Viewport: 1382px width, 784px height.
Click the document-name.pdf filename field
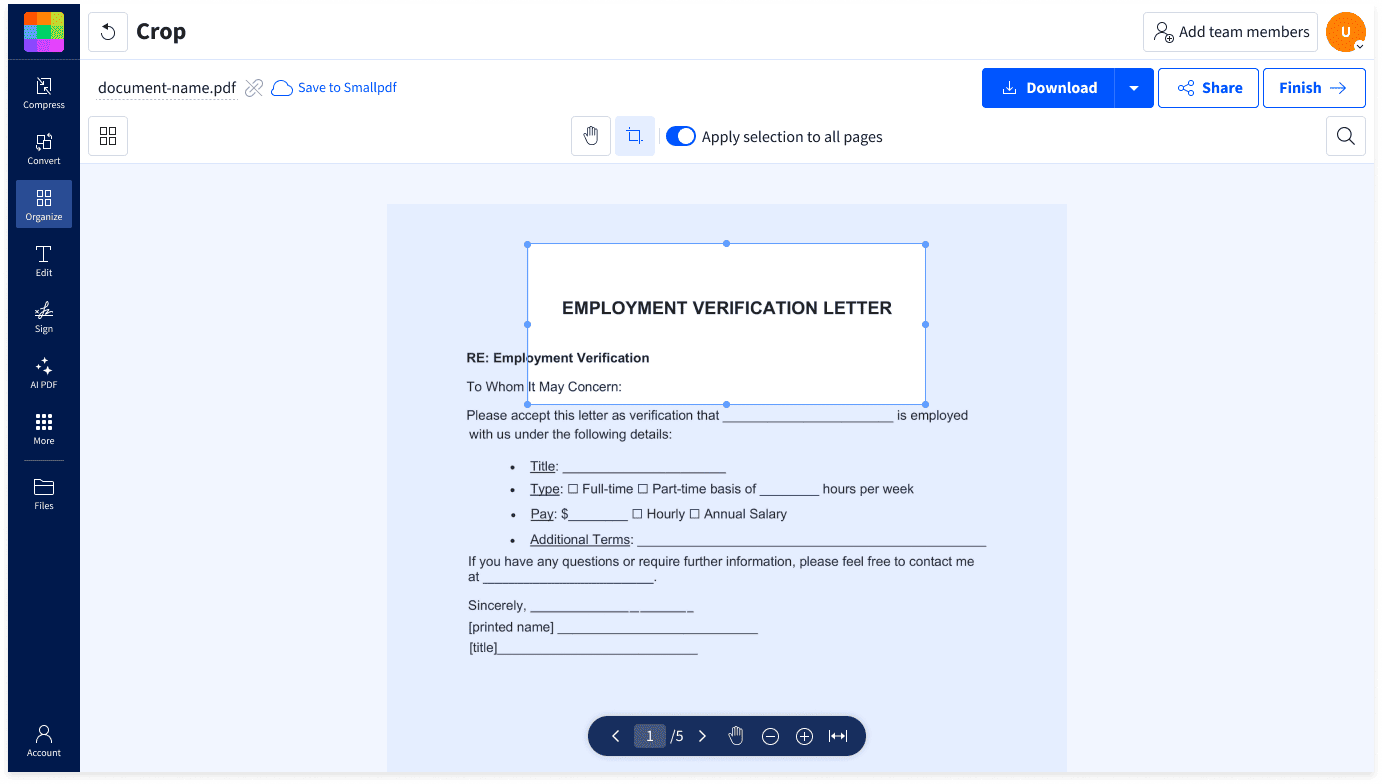click(167, 88)
